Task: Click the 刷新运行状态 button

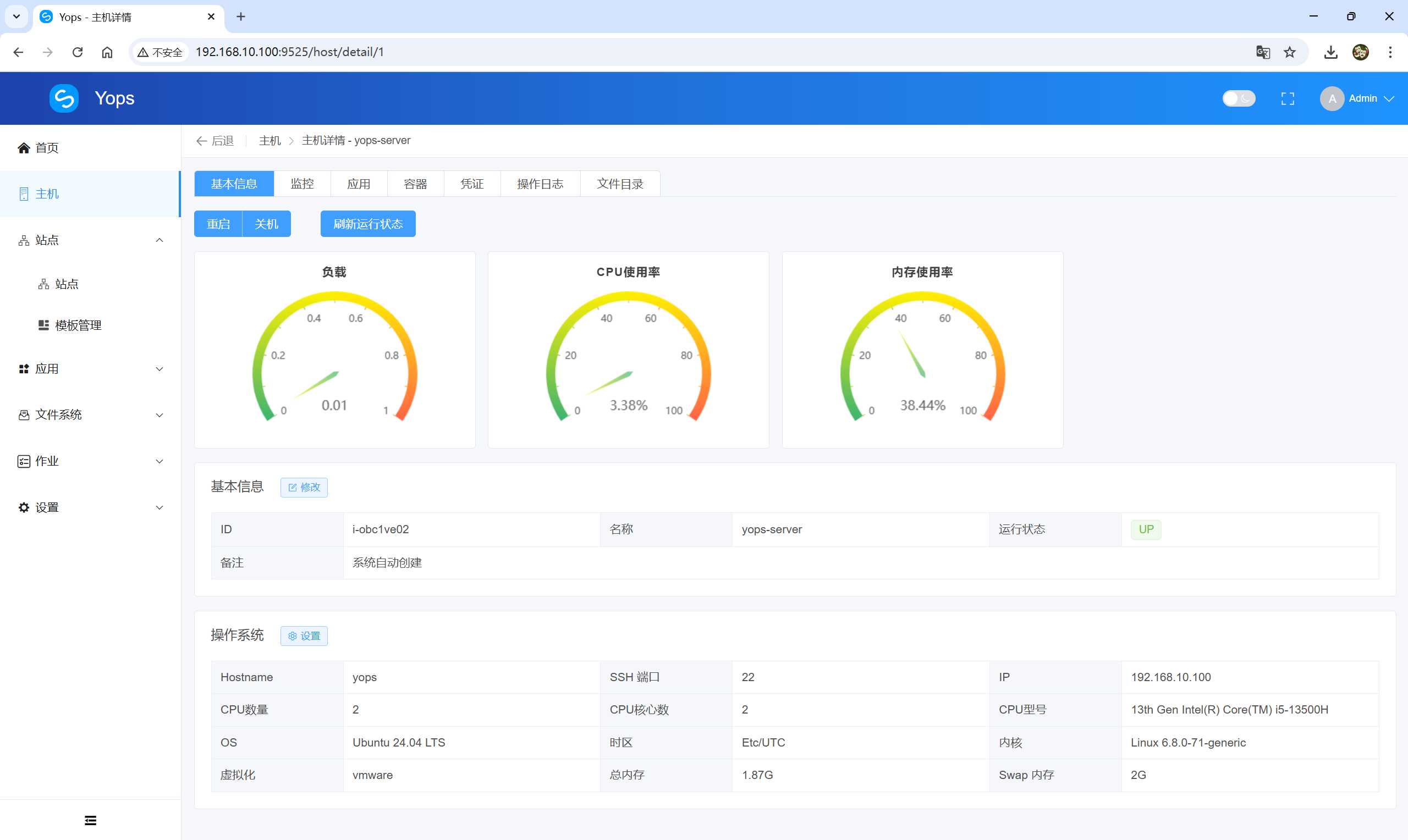Action: click(x=367, y=224)
